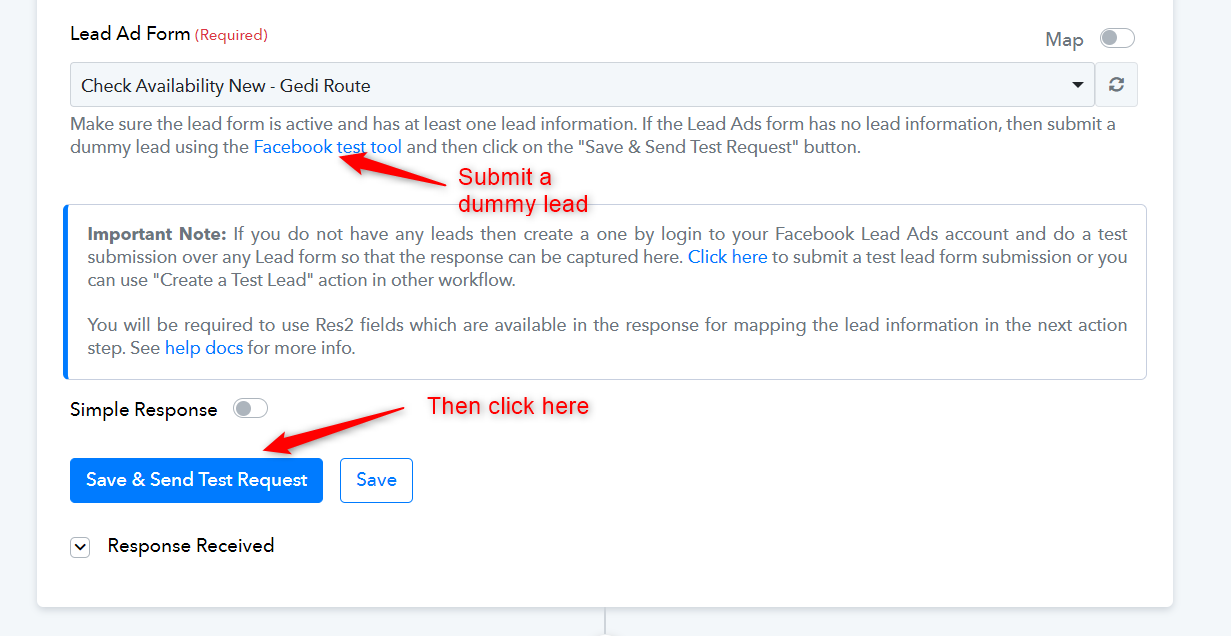Expand the Response Received section label
This screenshot has width=1231, height=636.
tap(191, 546)
